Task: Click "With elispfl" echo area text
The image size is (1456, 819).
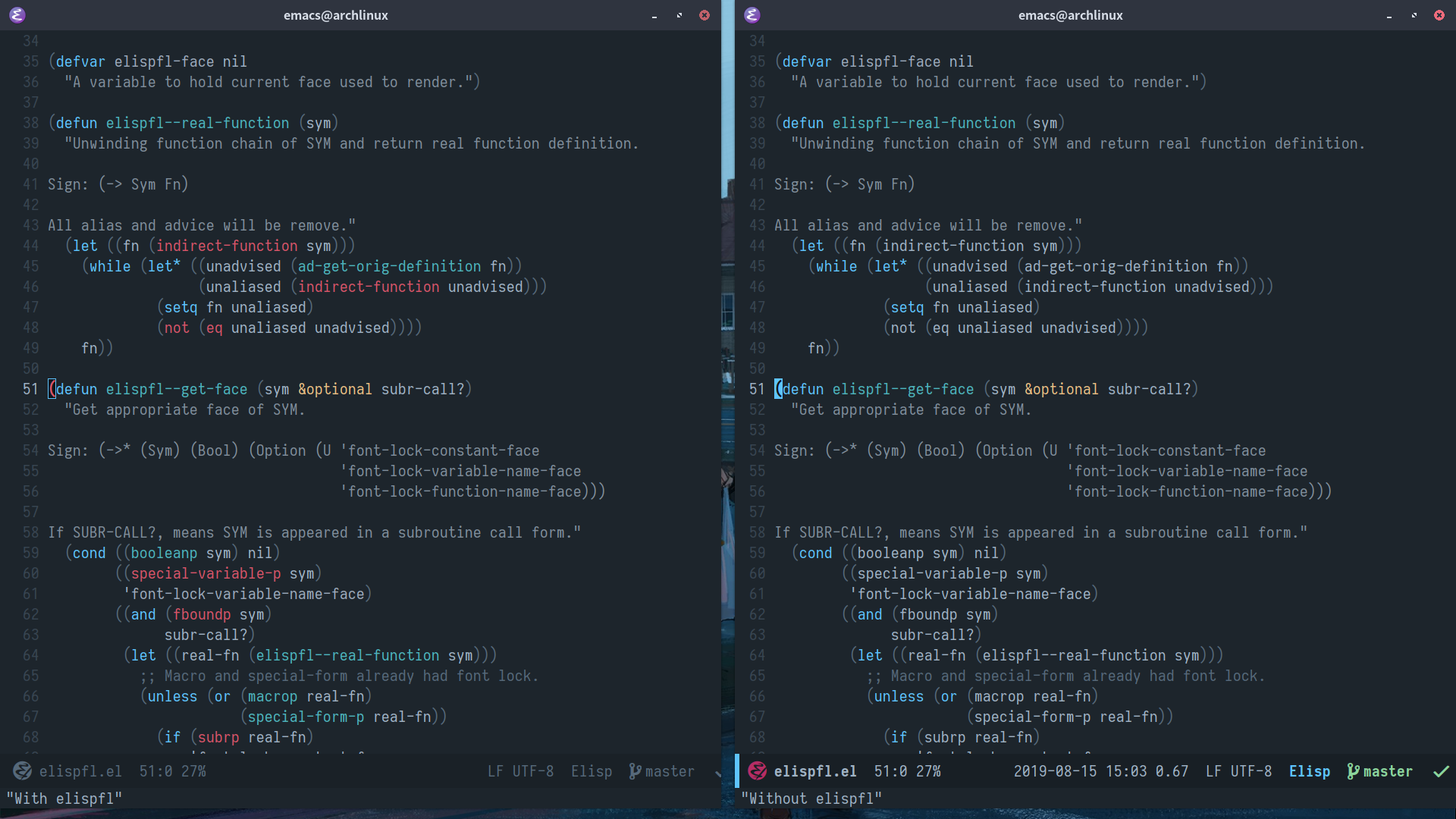Action: tap(64, 799)
